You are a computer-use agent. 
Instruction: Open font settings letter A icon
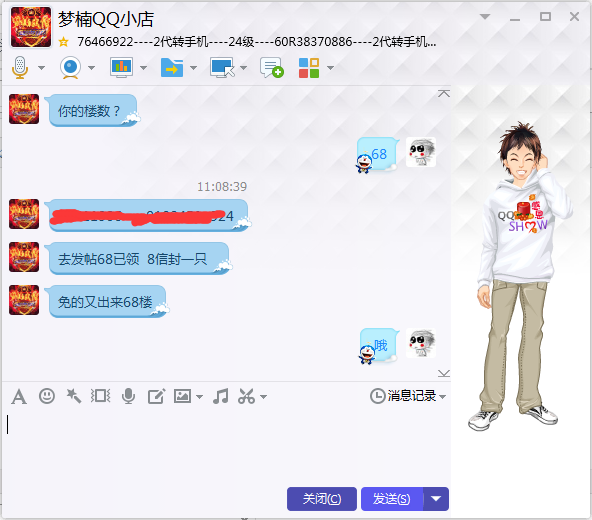tap(19, 397)
